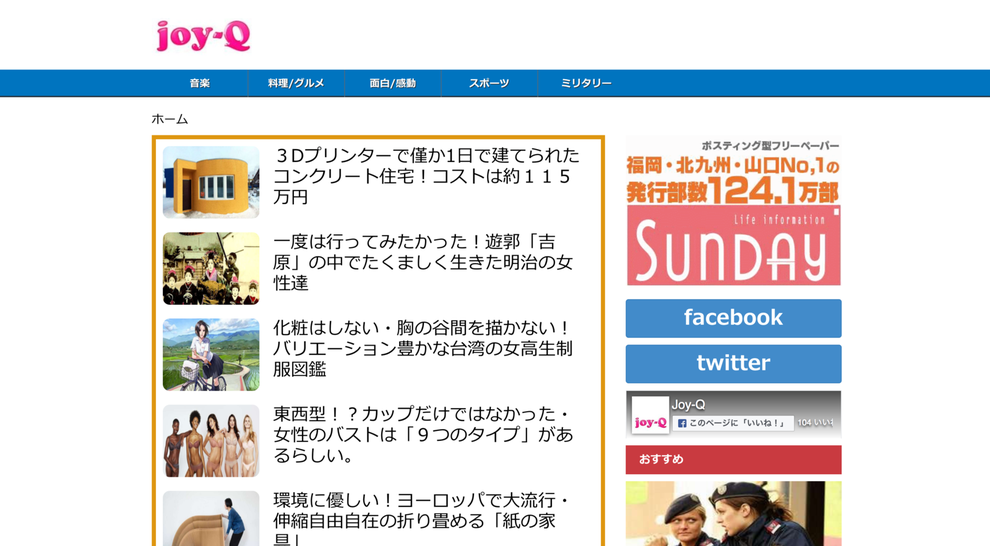Image resolution: width=990 pixels, height=546 pixels.
Task: Click the joy-Q site logo
Action: [x=203, y=36]
